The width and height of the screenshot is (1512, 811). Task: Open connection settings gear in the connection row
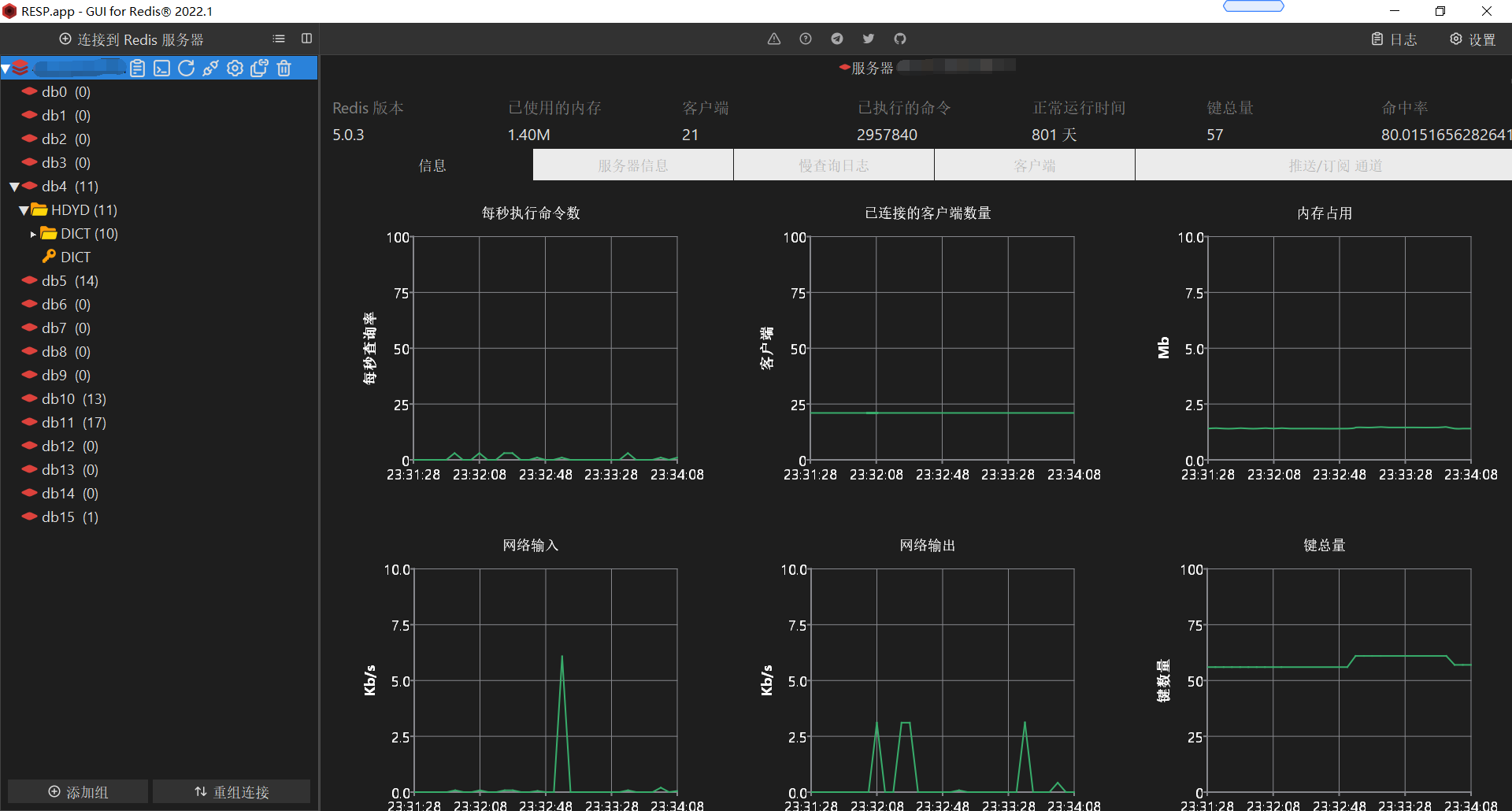point(235,69)
